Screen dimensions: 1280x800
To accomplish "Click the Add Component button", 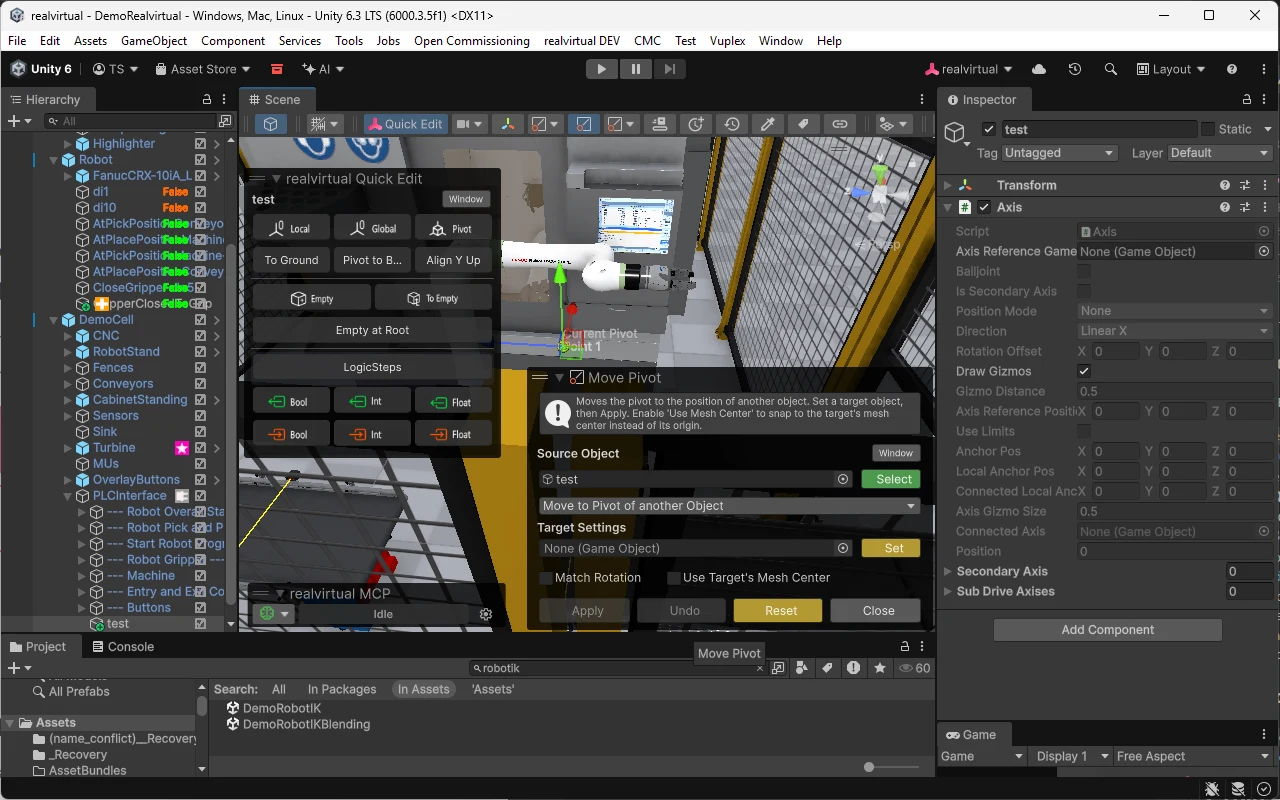I will [1107, 630].
